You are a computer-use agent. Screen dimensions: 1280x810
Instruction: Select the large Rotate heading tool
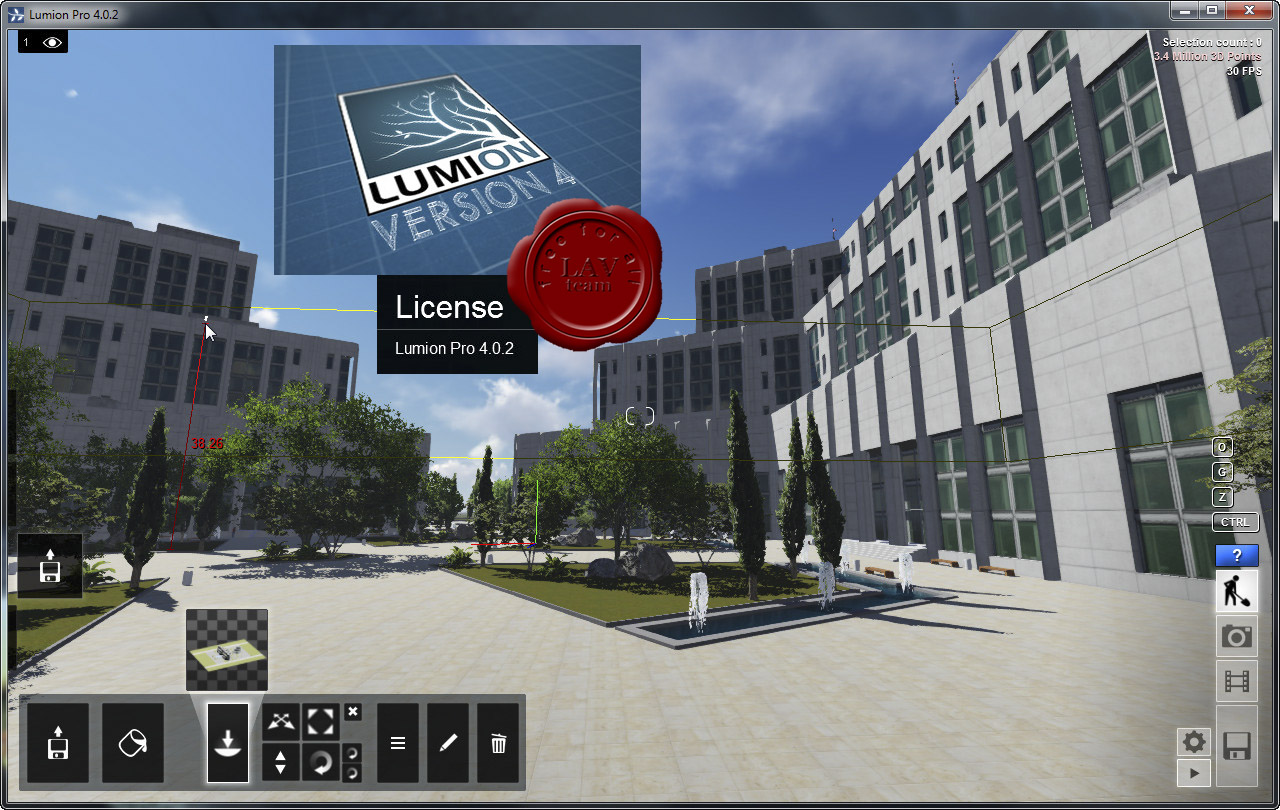click(x=321, y=763)
